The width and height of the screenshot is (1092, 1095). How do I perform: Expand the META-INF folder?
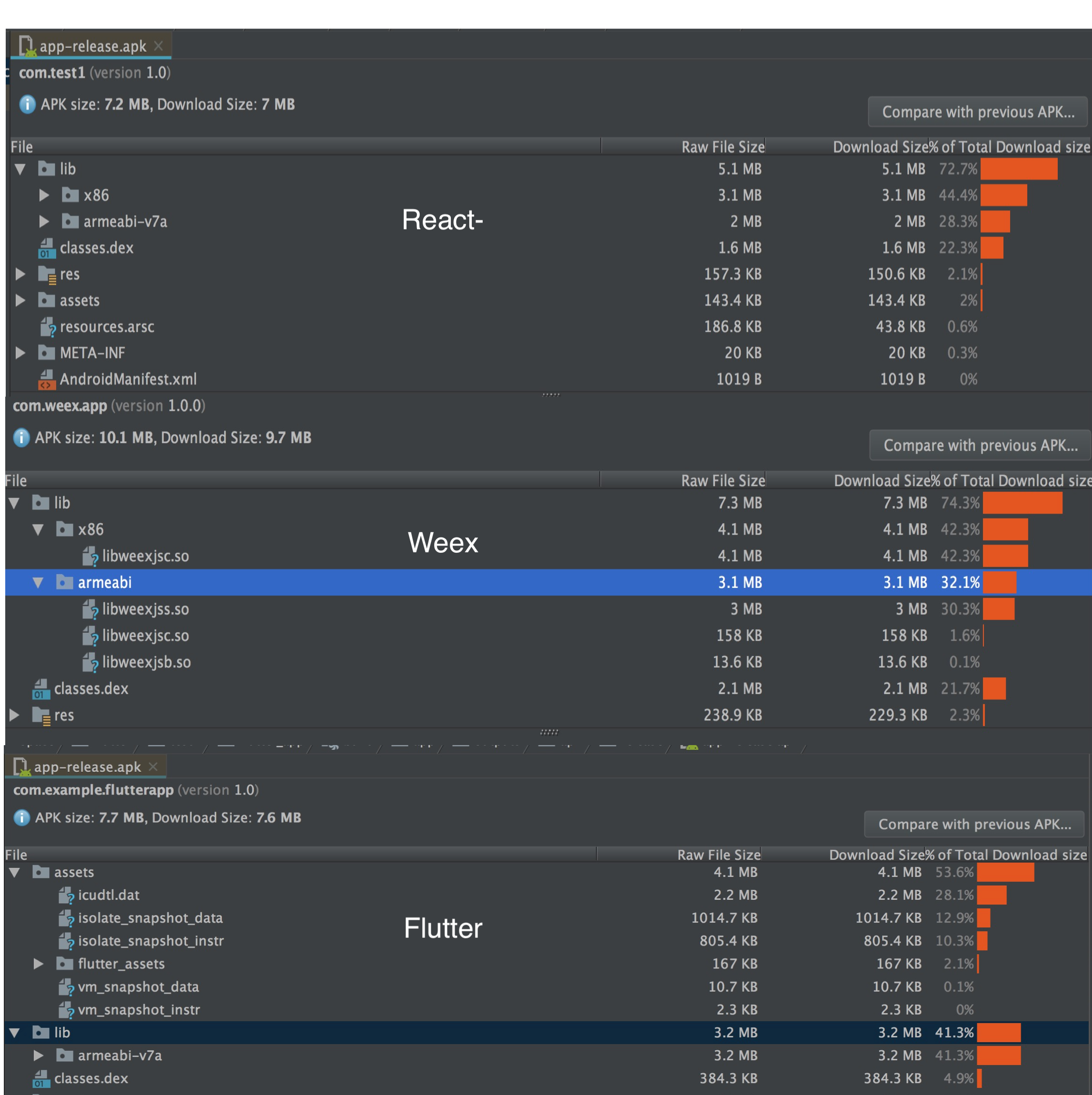[x=20, y=353]
